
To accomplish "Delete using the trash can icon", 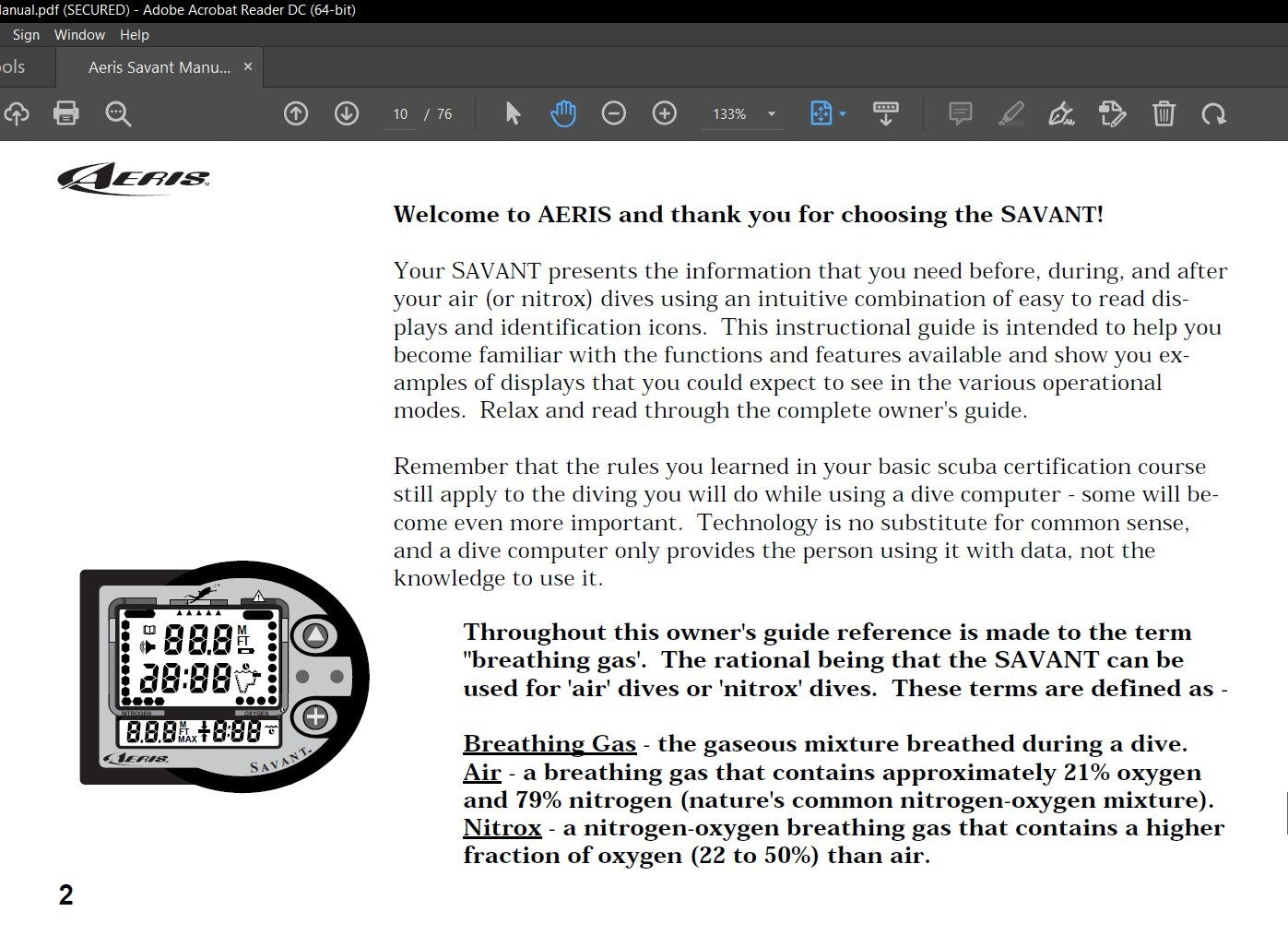I will 1164,113.
